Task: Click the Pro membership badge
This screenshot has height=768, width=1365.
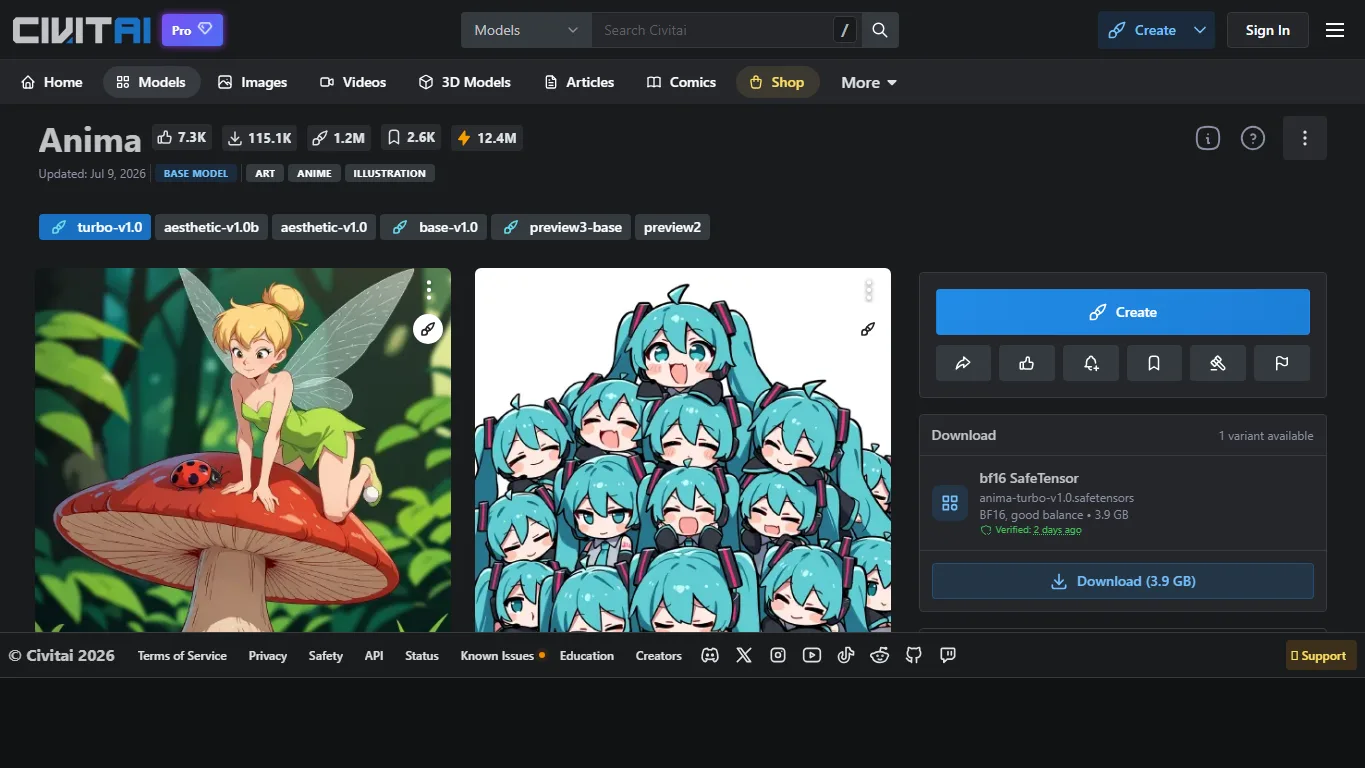Action: [192, 30]
